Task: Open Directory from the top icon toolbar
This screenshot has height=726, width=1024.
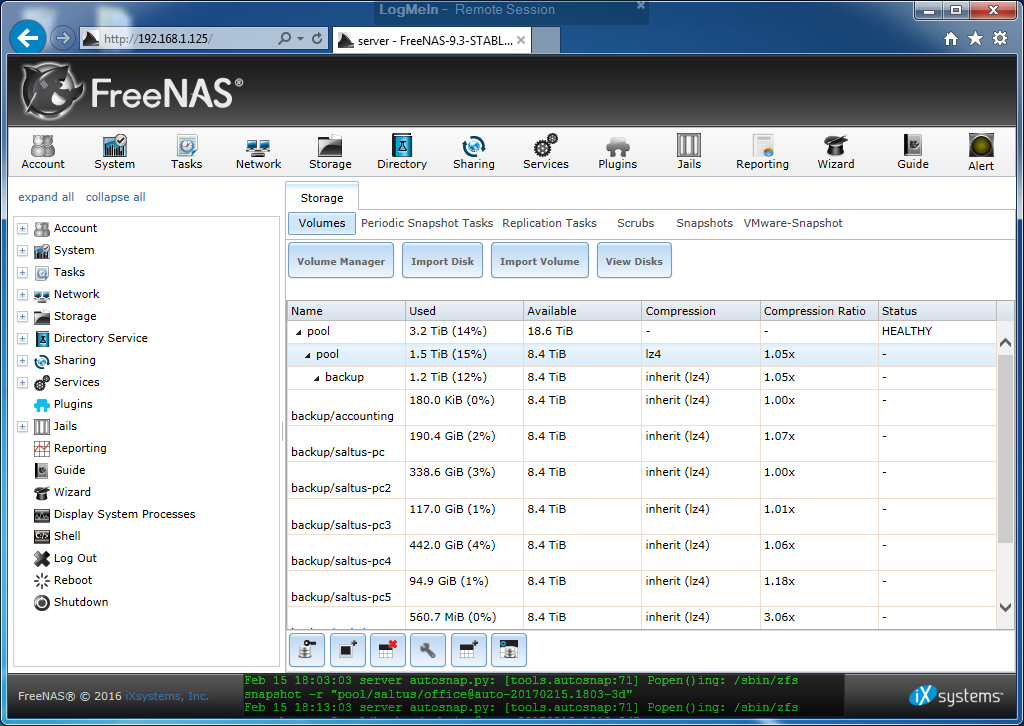Action: click(402, 151)
